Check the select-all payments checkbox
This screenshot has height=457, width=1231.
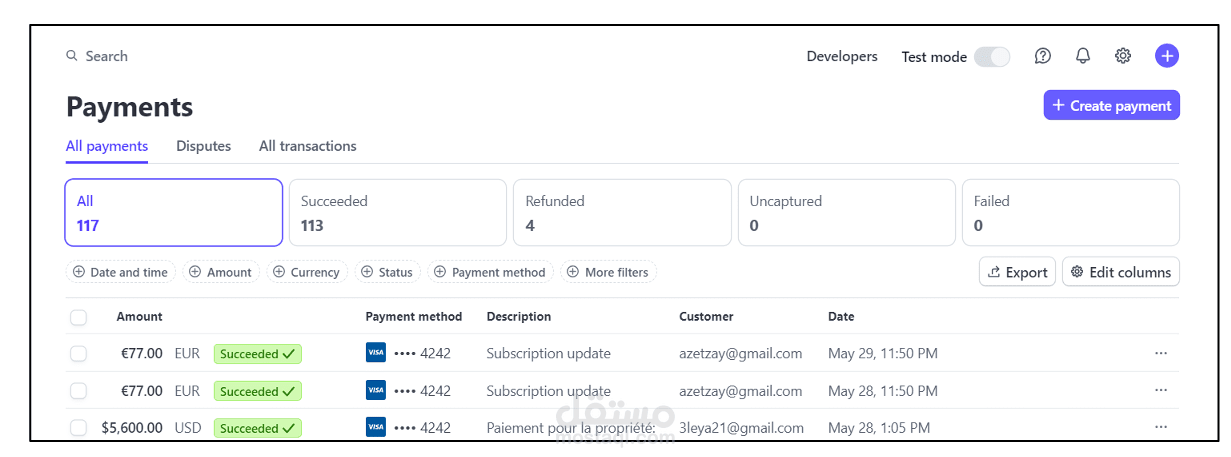(x=78, y=317)
